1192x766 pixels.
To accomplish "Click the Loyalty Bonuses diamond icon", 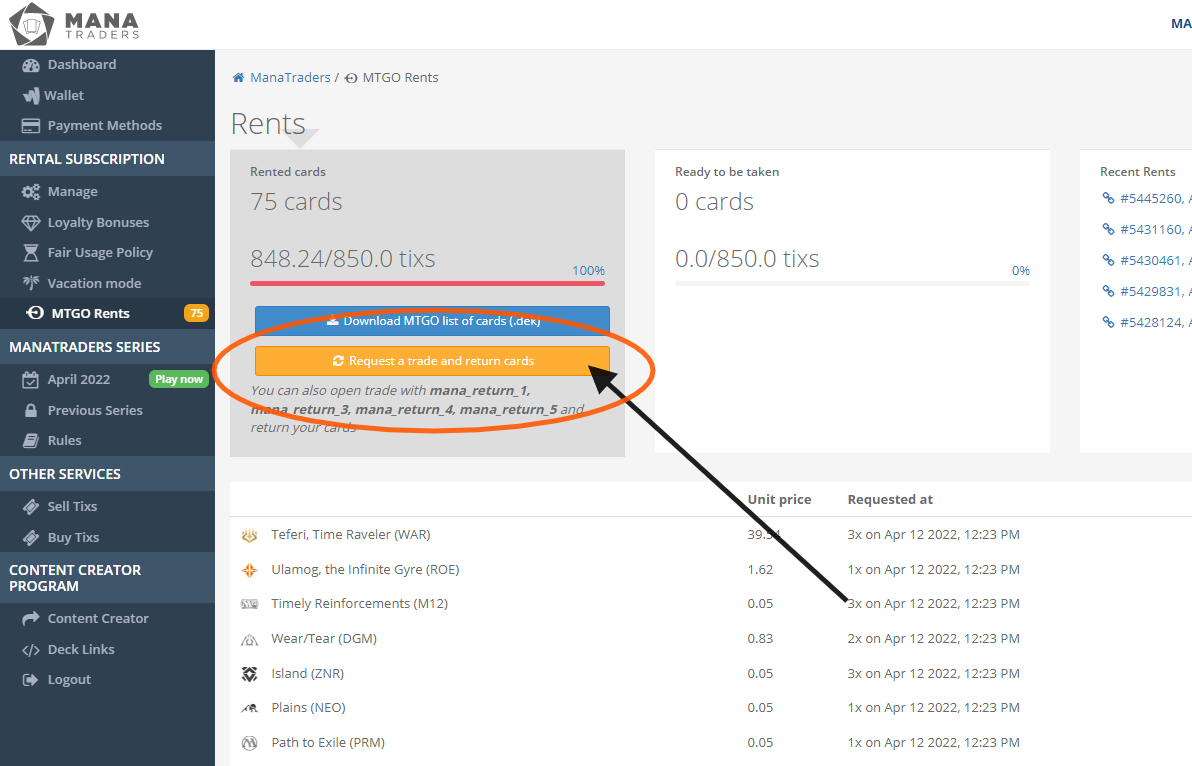I will point(30,223).
